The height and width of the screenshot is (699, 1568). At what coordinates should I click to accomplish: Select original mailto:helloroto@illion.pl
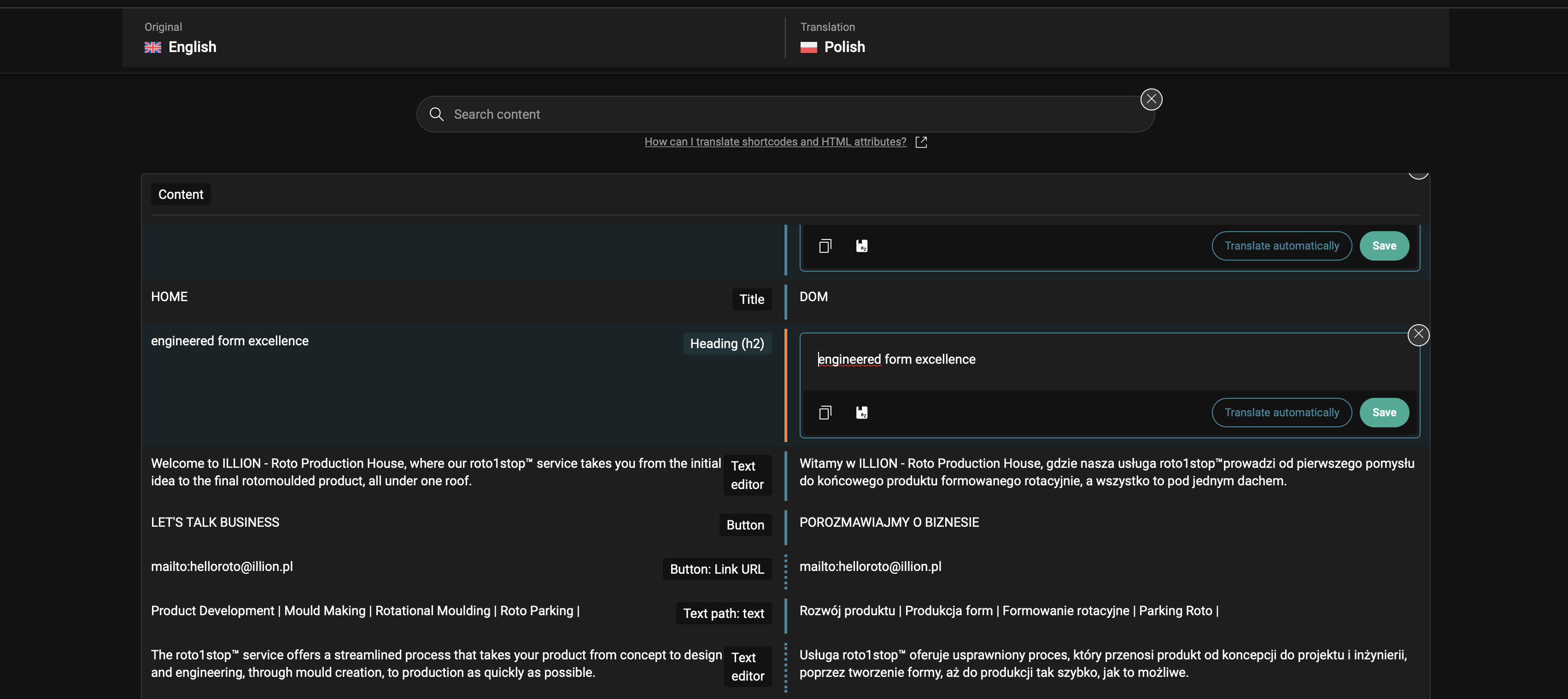(x=222, y=567)
